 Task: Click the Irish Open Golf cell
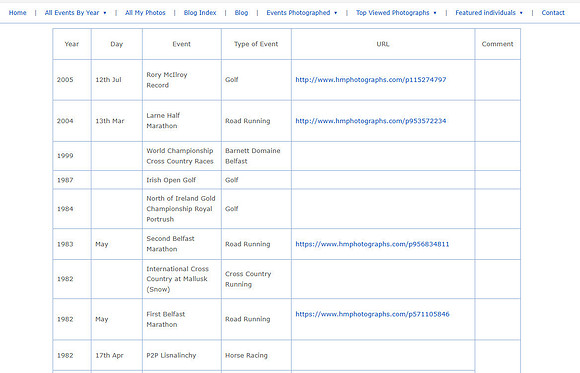click(x=182, y=180)
